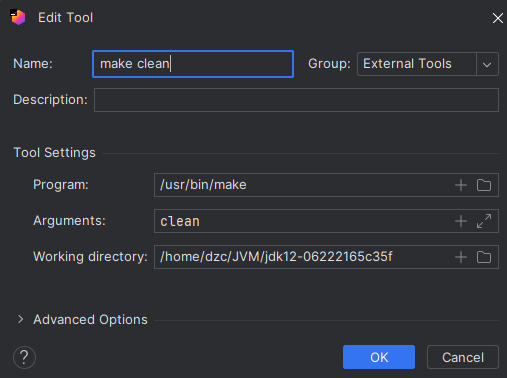Browse for program with the folder icon
The width and height of the screenshot is (507, 378).
tap(484, 185)
